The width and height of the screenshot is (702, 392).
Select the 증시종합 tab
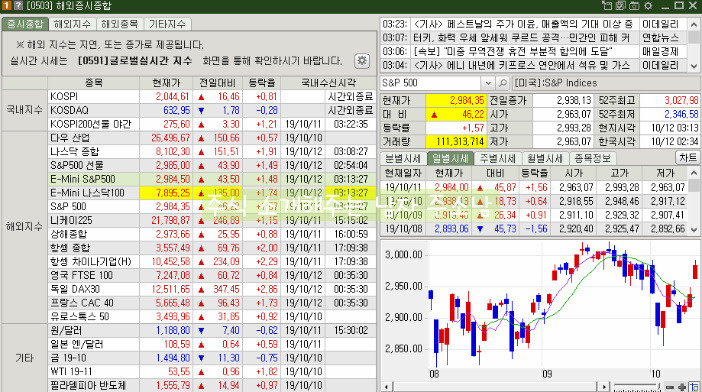(25, 24)
